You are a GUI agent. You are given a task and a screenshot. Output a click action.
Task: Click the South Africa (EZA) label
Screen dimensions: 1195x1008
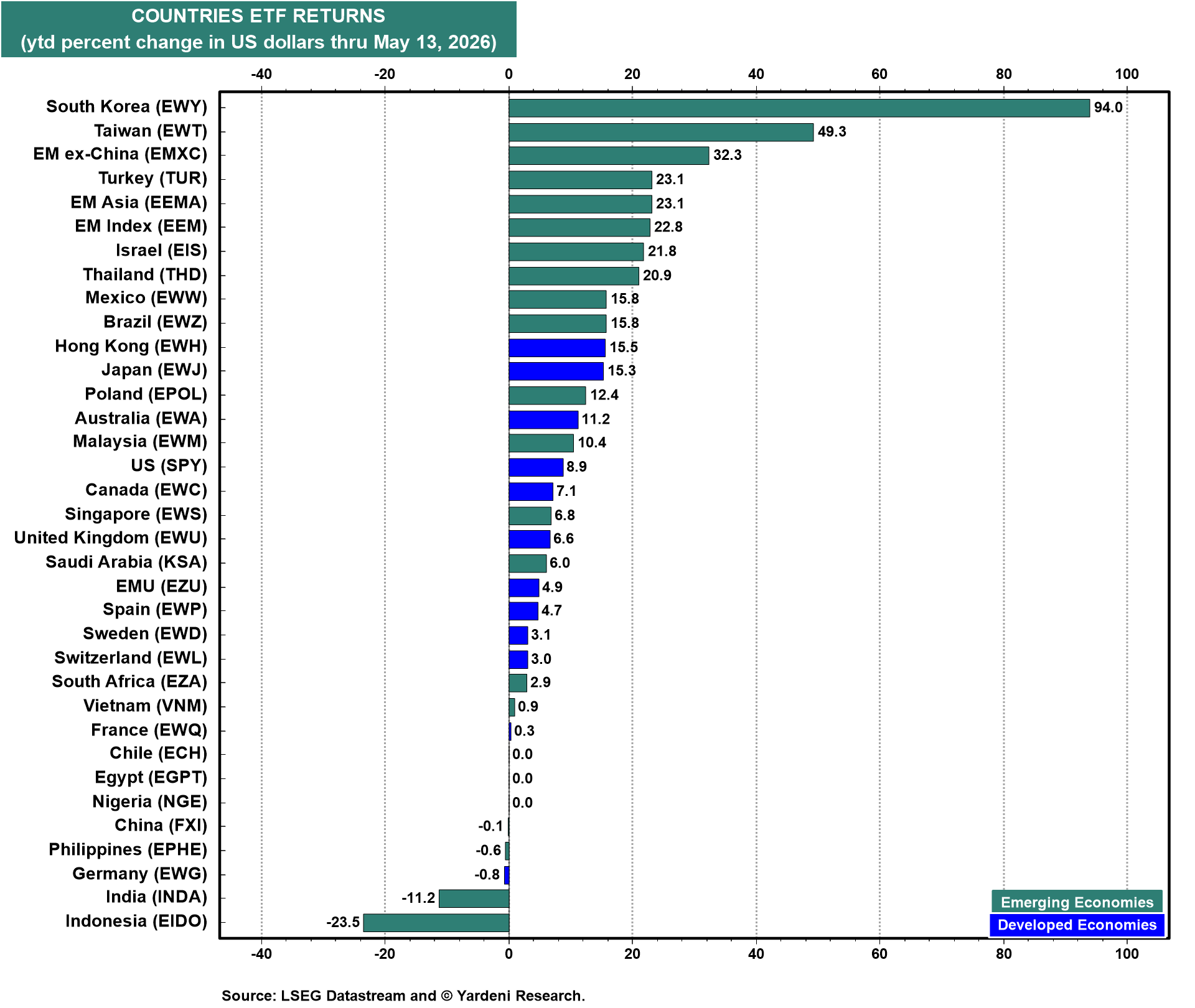129,682
